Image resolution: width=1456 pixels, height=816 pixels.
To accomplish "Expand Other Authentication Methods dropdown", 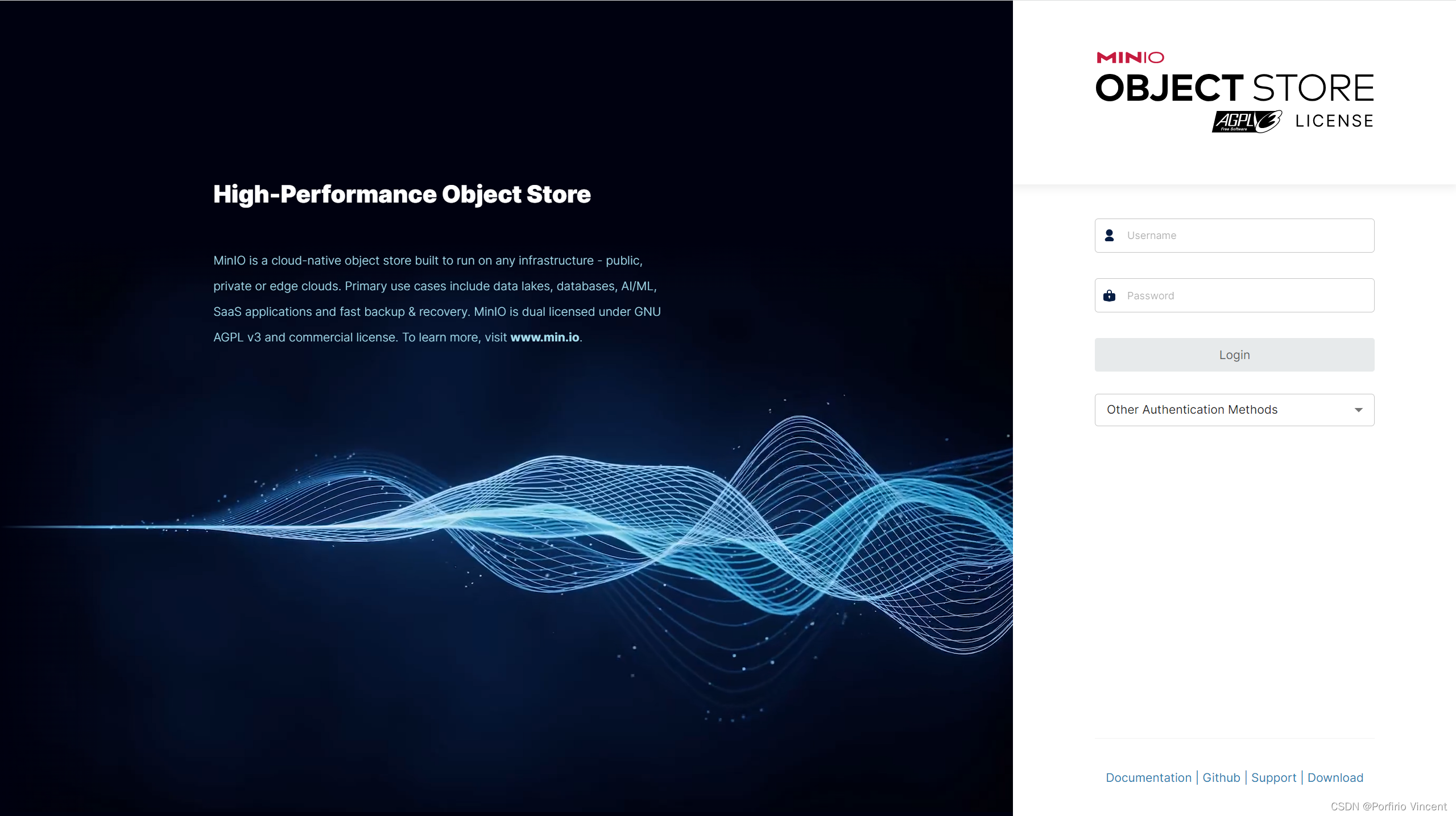I will [x=1234, y=410].
